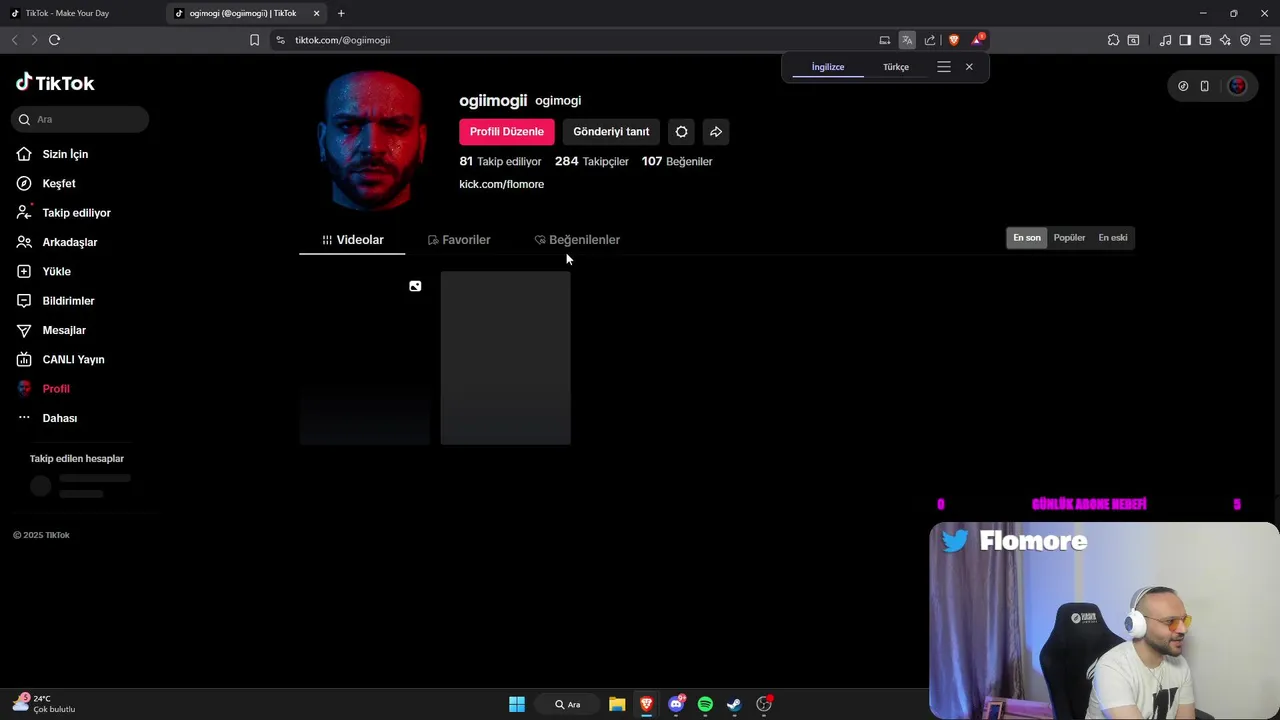Click Profili Düzenle button

point(507,132)
